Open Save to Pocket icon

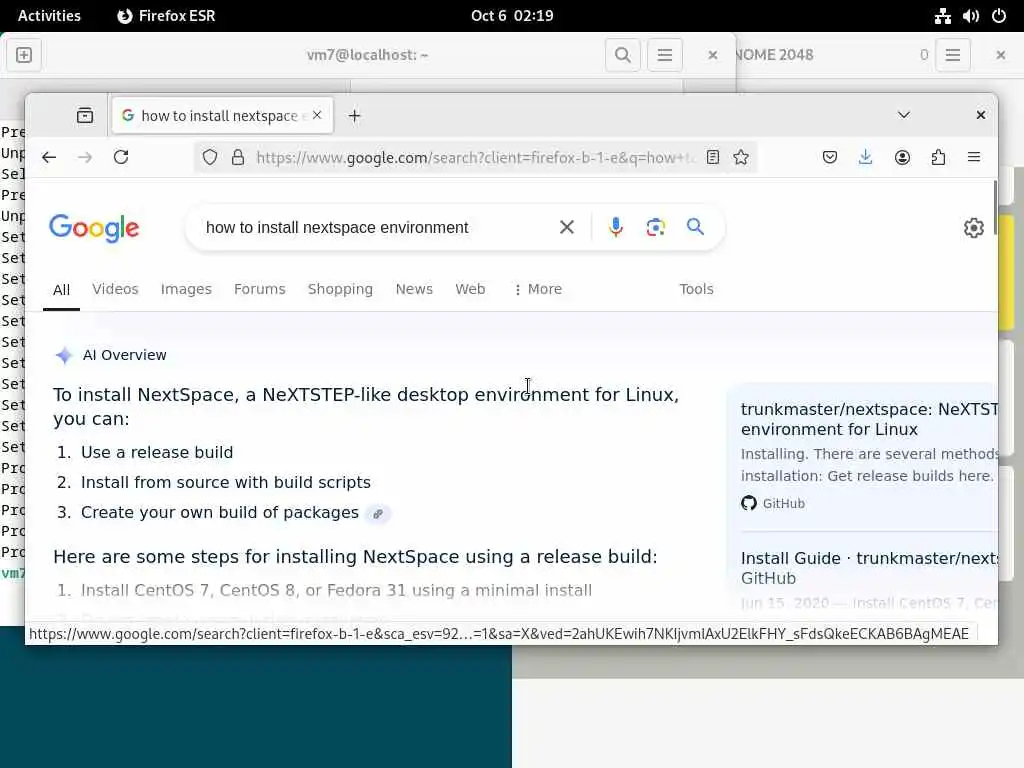point(829,157)
